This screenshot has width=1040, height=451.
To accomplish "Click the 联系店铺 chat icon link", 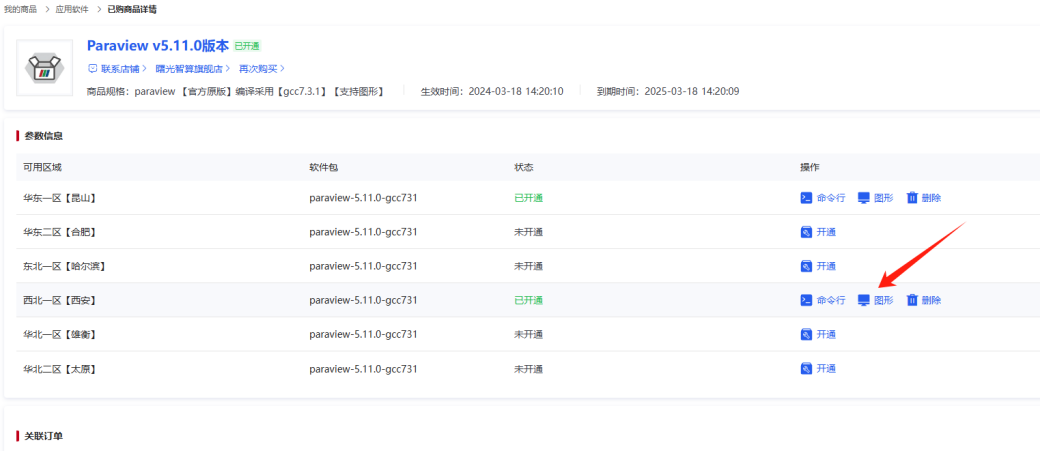I will tap(117, 68).
